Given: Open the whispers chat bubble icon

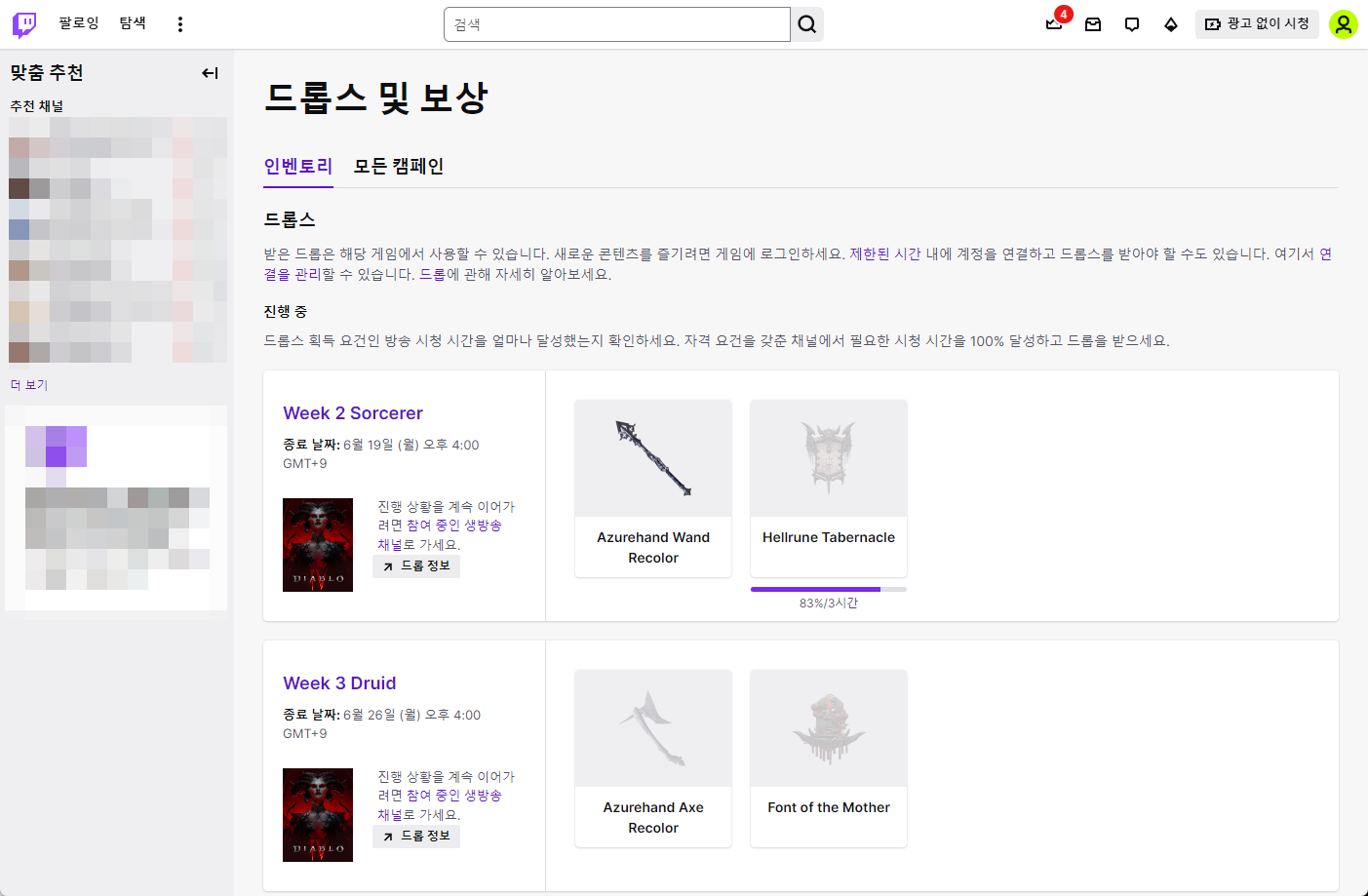Looking at the screenshot, I should click(1132, 24).
